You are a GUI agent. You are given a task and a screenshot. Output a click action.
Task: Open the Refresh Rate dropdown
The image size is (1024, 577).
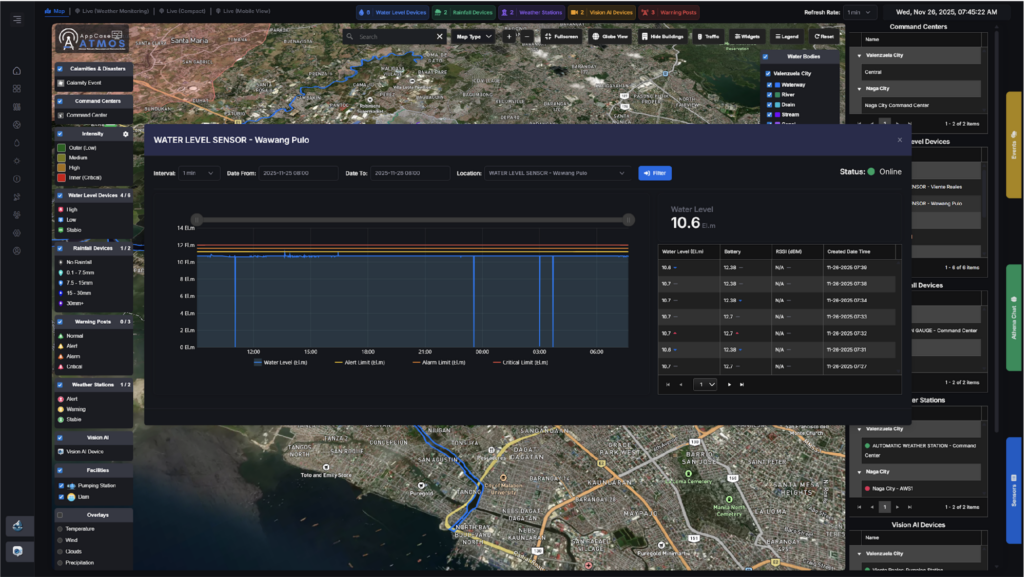[859, 12]
